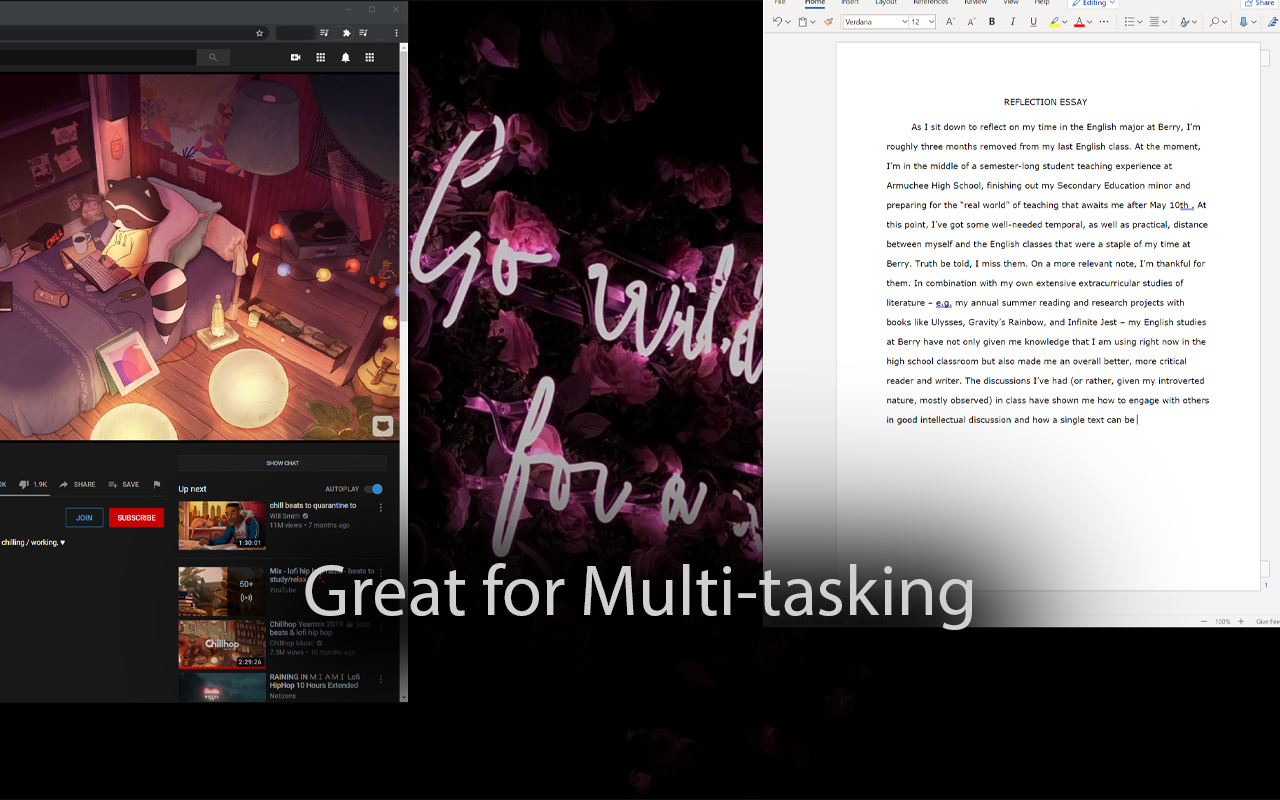
Task: Toggle bold formatting
Action: coord(992,21)
